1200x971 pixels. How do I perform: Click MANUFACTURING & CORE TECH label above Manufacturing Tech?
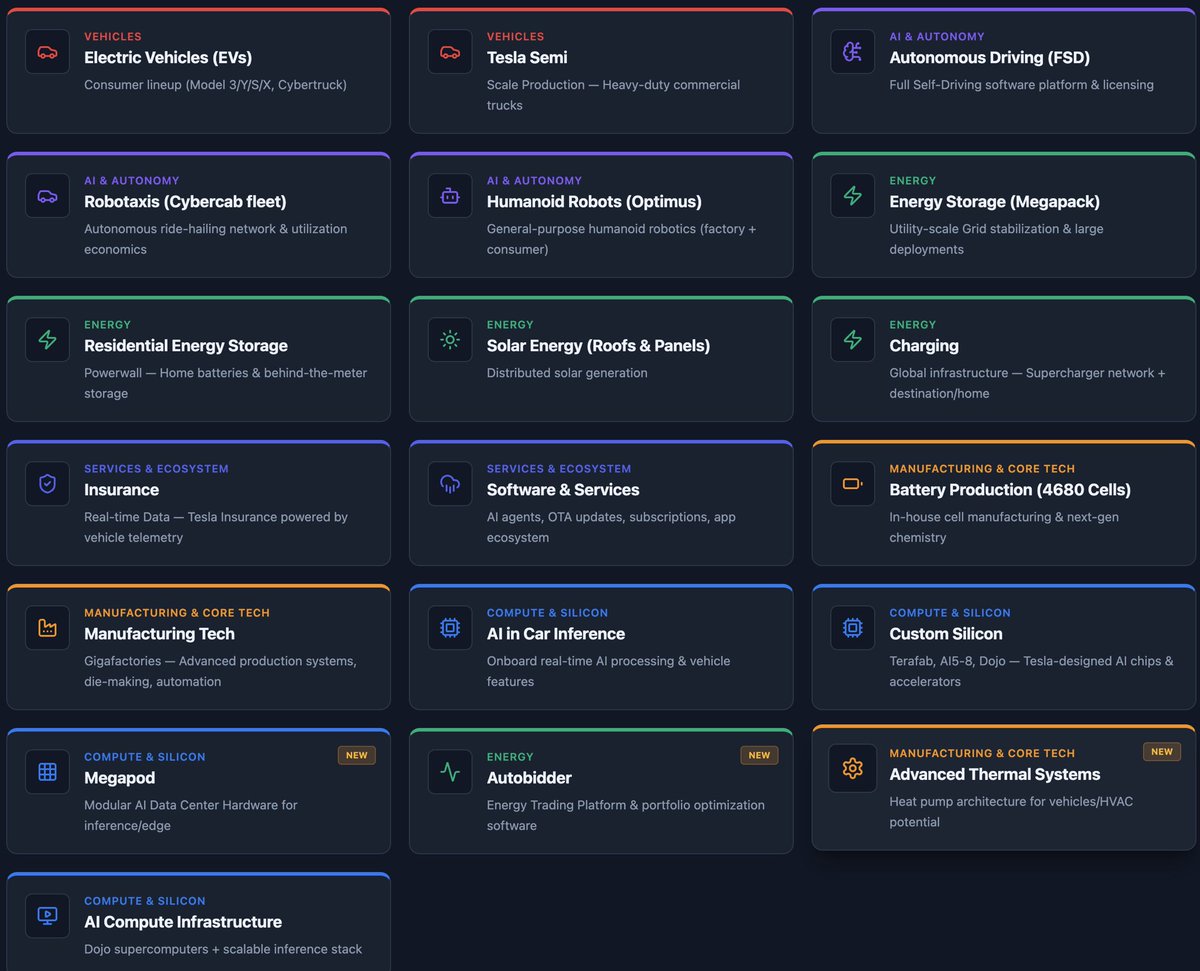(177, 612)
